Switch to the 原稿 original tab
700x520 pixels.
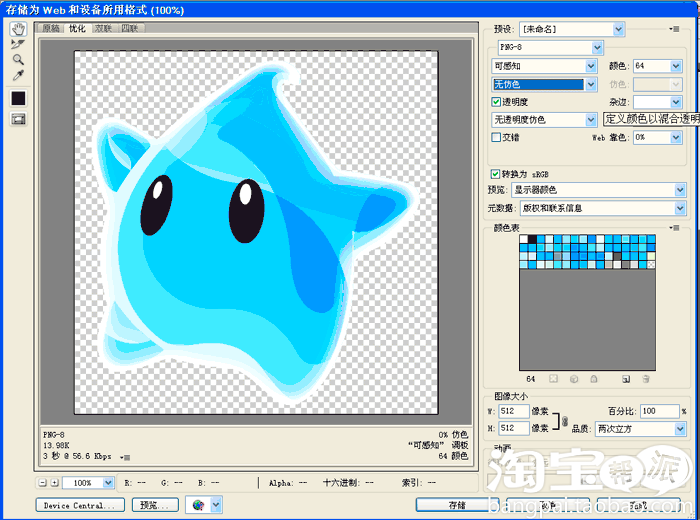tap(51, 28)
